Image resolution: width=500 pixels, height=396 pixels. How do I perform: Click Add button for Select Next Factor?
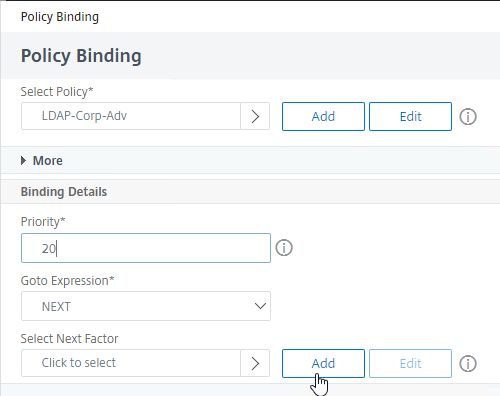(x=323, y=363)
